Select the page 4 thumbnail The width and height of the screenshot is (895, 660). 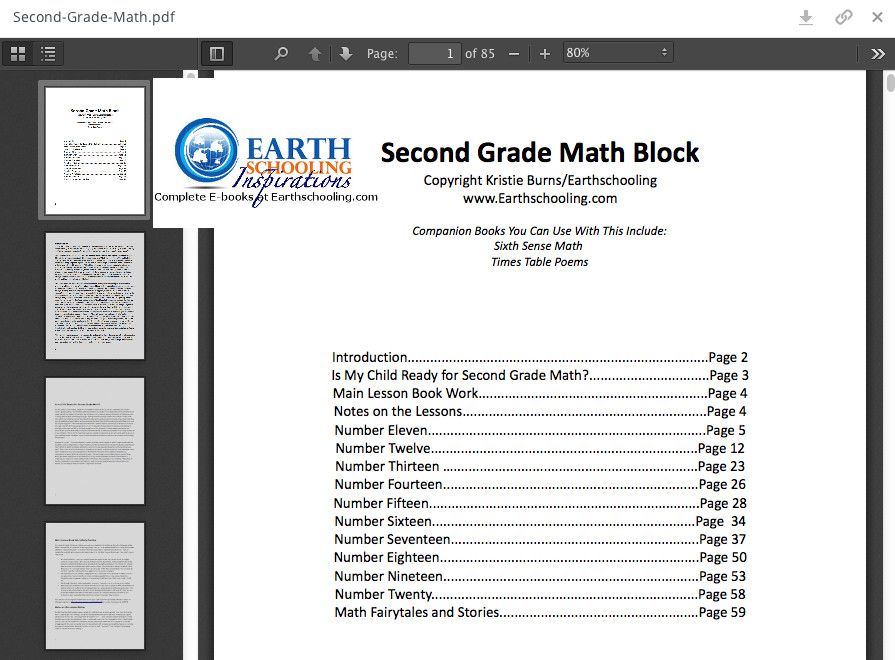click(95, 586)
